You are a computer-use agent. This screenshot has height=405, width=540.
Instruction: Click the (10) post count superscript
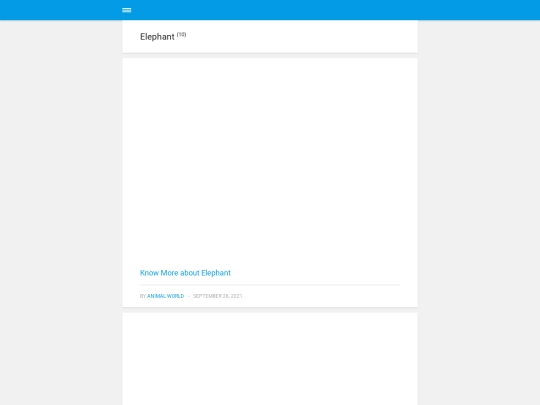[x=181, y=34]
